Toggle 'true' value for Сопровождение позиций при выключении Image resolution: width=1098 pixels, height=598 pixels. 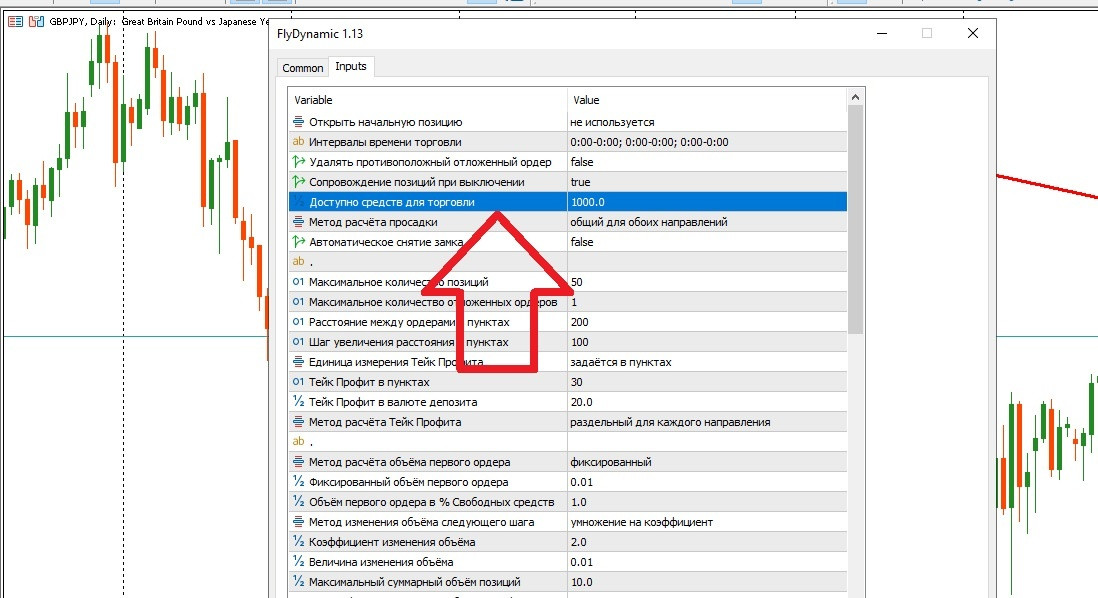tap(707, 182)
